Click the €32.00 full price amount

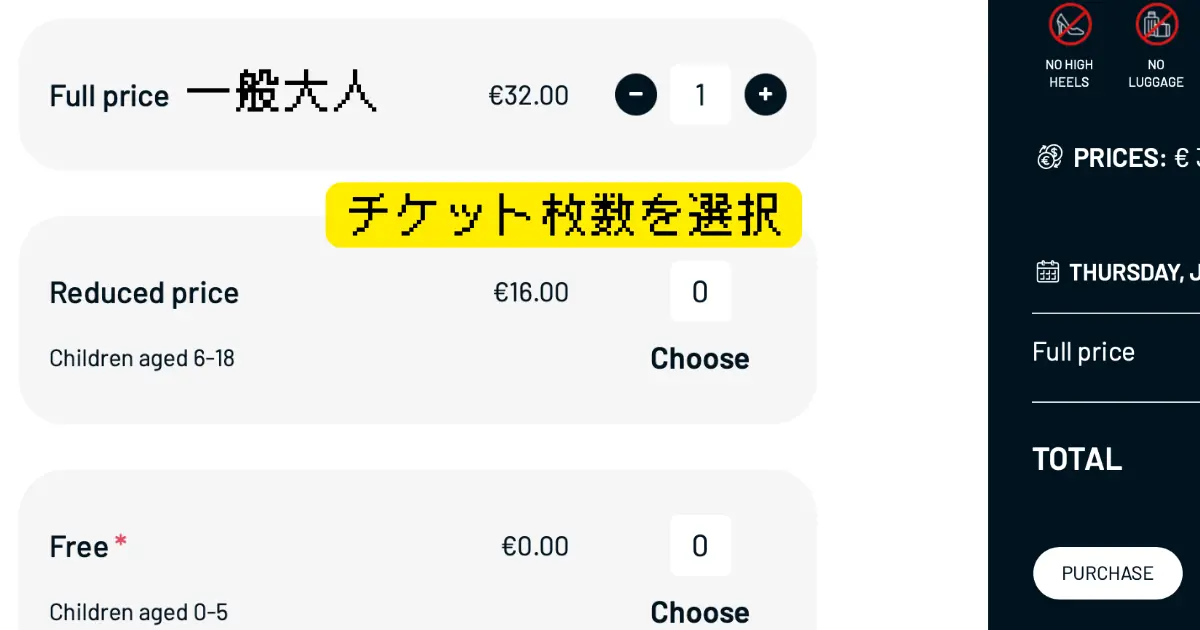click(x=528, y=95)
